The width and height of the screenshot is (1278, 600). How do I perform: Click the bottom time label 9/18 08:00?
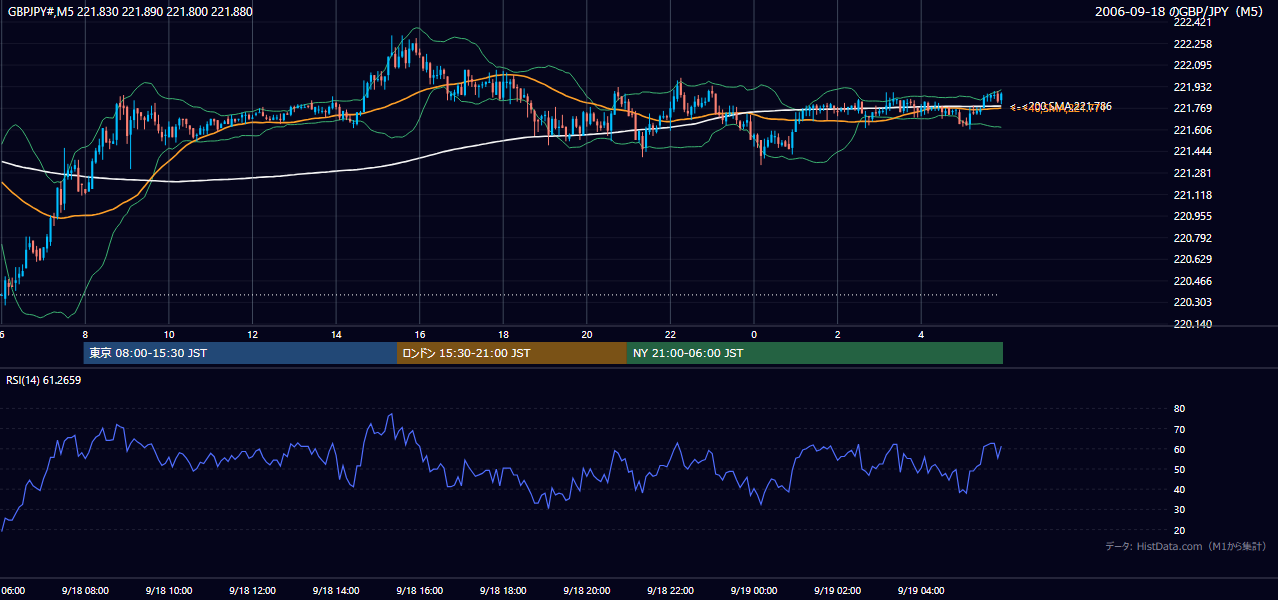click(x=85, y=590)
